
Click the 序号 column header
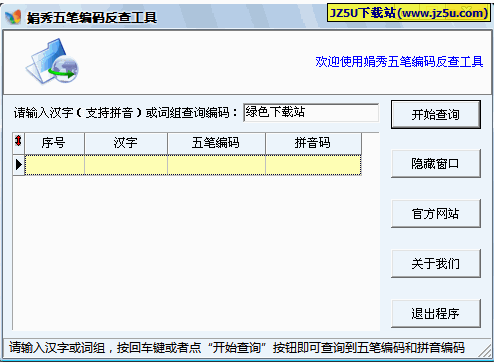pyautogui.click(x=54, y=143)
